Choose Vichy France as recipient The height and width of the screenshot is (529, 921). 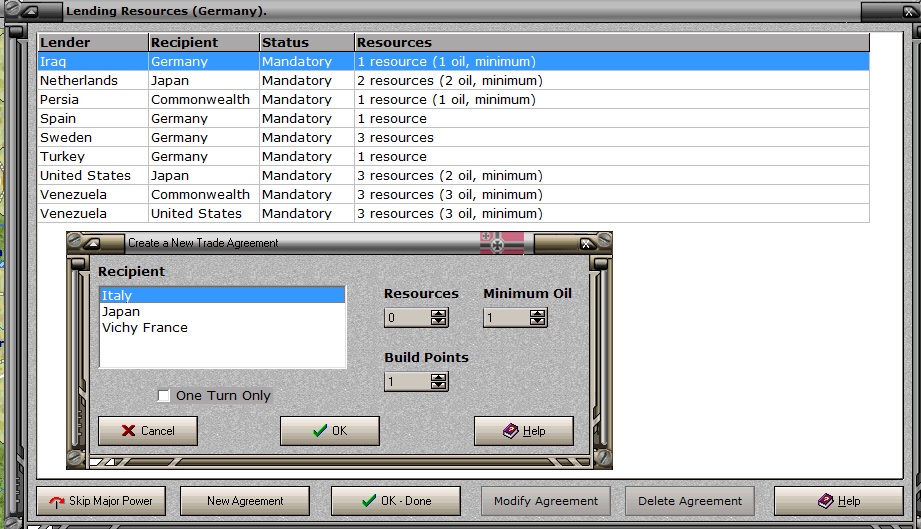[223, 328]
